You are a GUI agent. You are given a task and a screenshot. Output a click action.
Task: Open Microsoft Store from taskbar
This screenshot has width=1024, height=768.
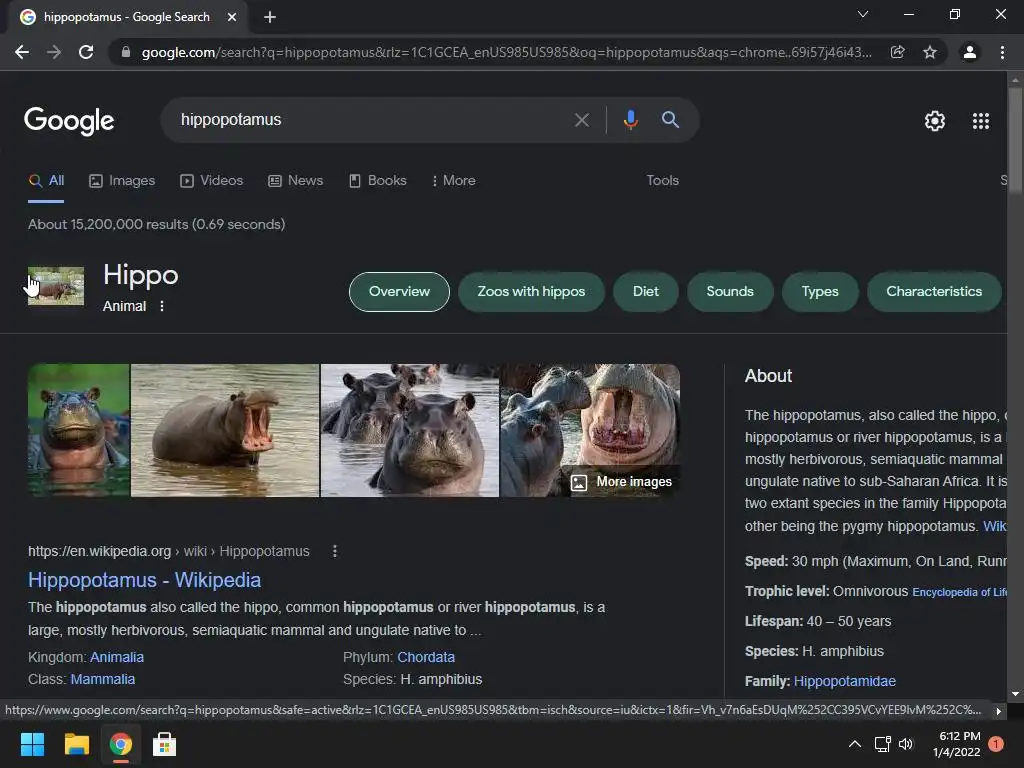point(165,744)
